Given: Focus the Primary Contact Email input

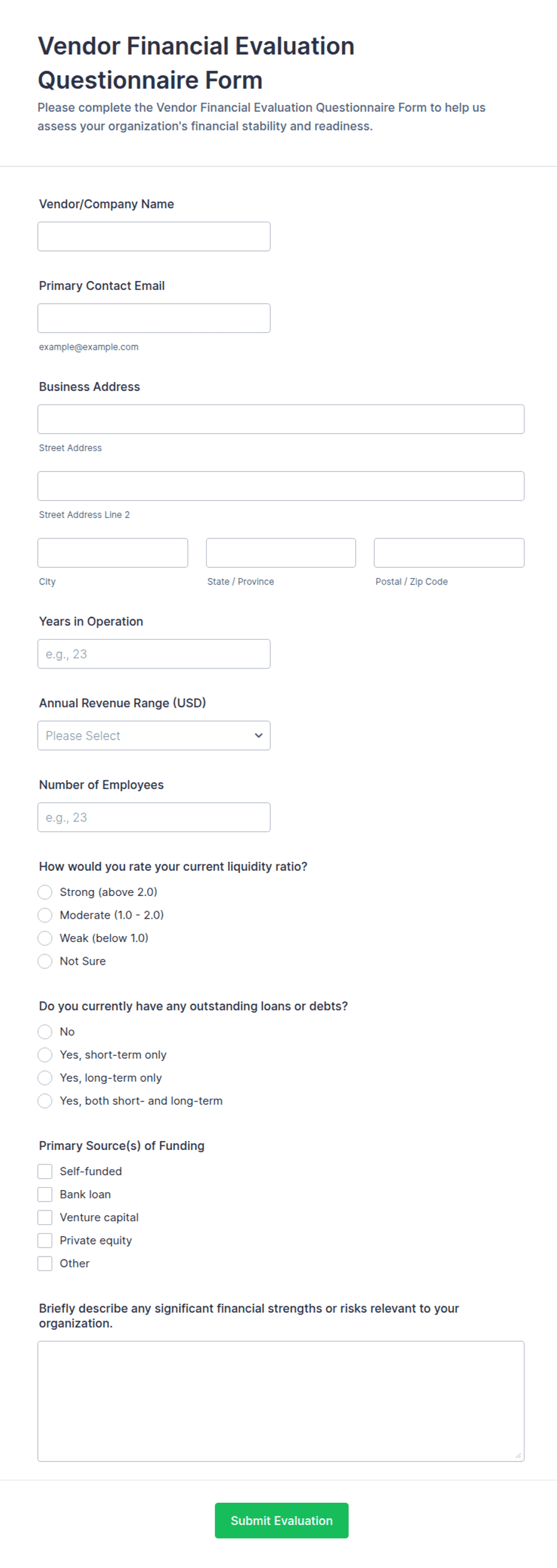Looking at the screenshot, I should click(x=154, y=318).
